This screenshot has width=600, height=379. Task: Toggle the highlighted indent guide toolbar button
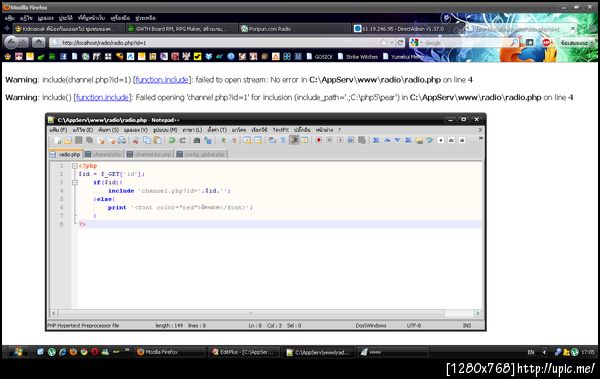point(294,140)
